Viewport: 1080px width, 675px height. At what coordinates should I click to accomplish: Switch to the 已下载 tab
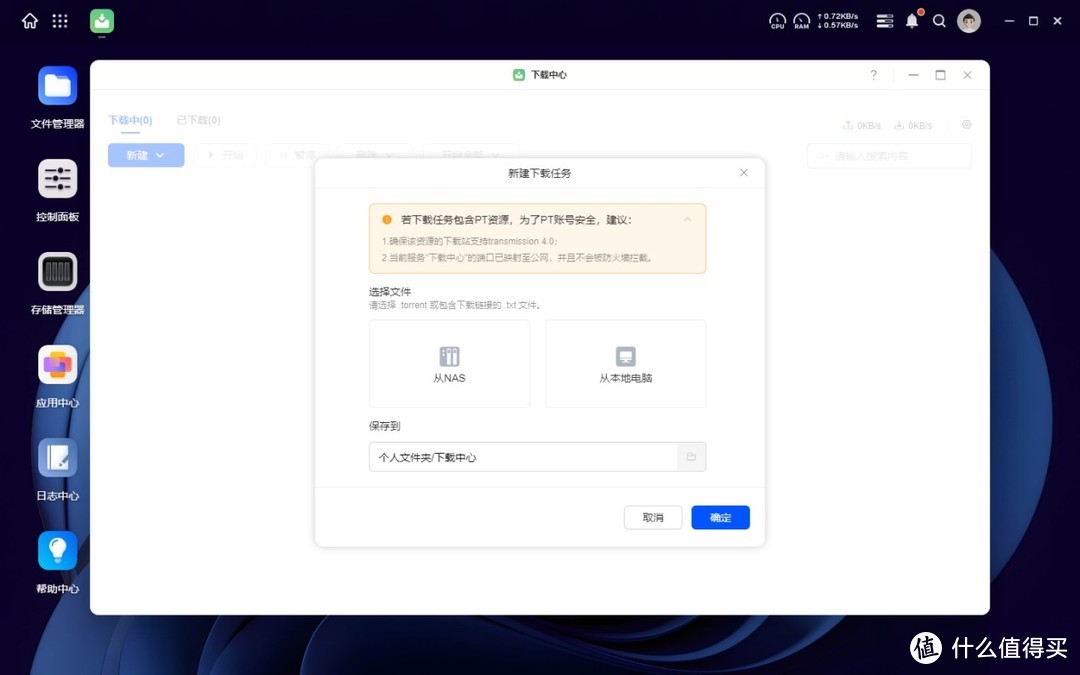click(x=197, y=119)
